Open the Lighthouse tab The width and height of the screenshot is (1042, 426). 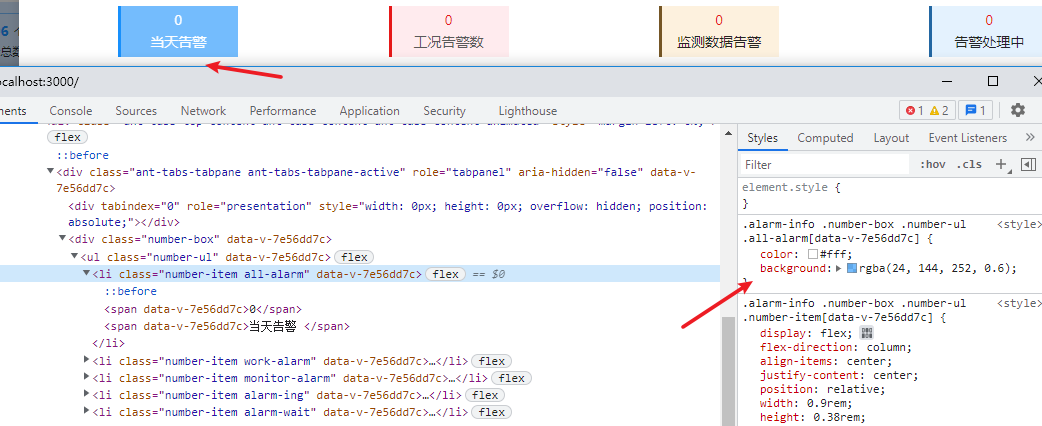point(528,111)
